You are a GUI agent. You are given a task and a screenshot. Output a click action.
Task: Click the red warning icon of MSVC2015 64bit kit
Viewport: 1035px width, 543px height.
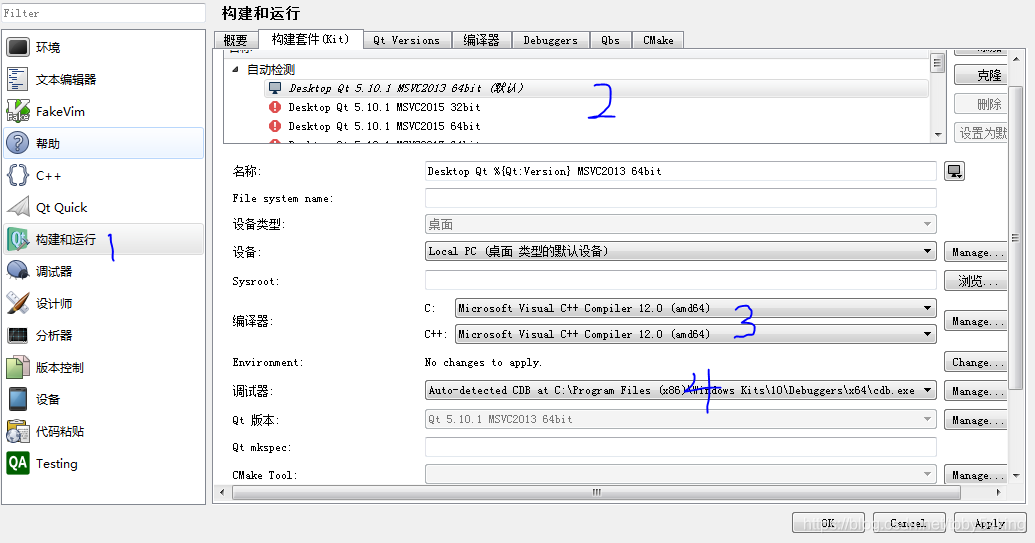click(x=275, y=126)
